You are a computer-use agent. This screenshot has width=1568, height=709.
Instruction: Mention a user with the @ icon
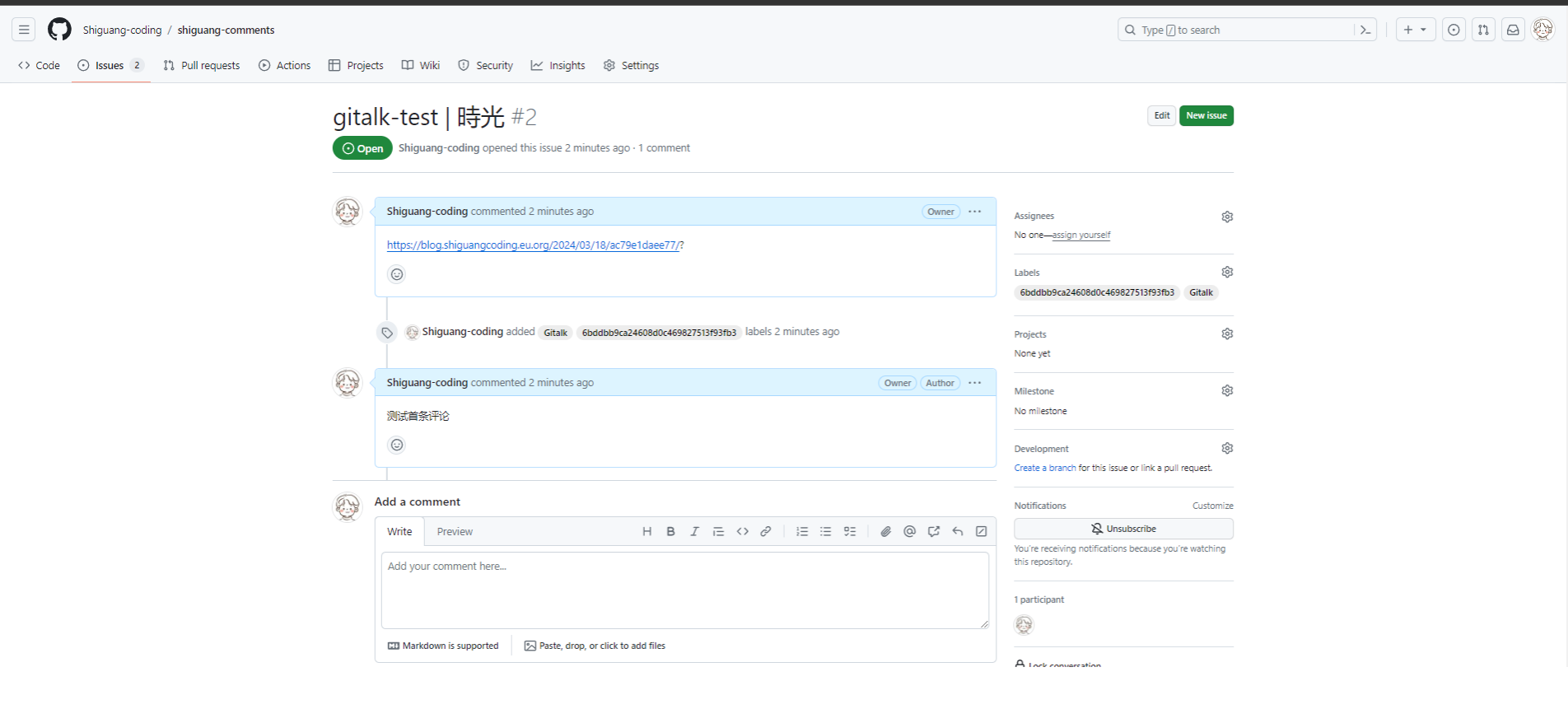pyautogui.click(x=910, y=532)
